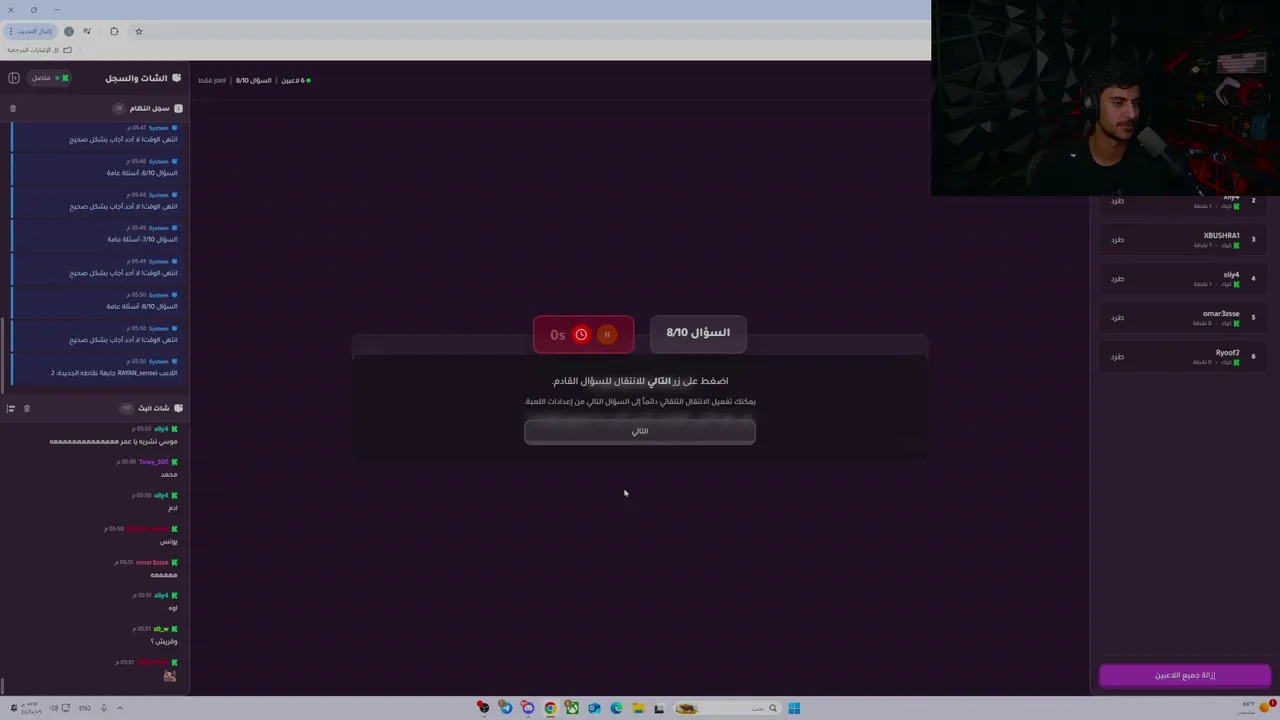
Task: Show hidden tray icons chevron
Action: click(120, 708)
